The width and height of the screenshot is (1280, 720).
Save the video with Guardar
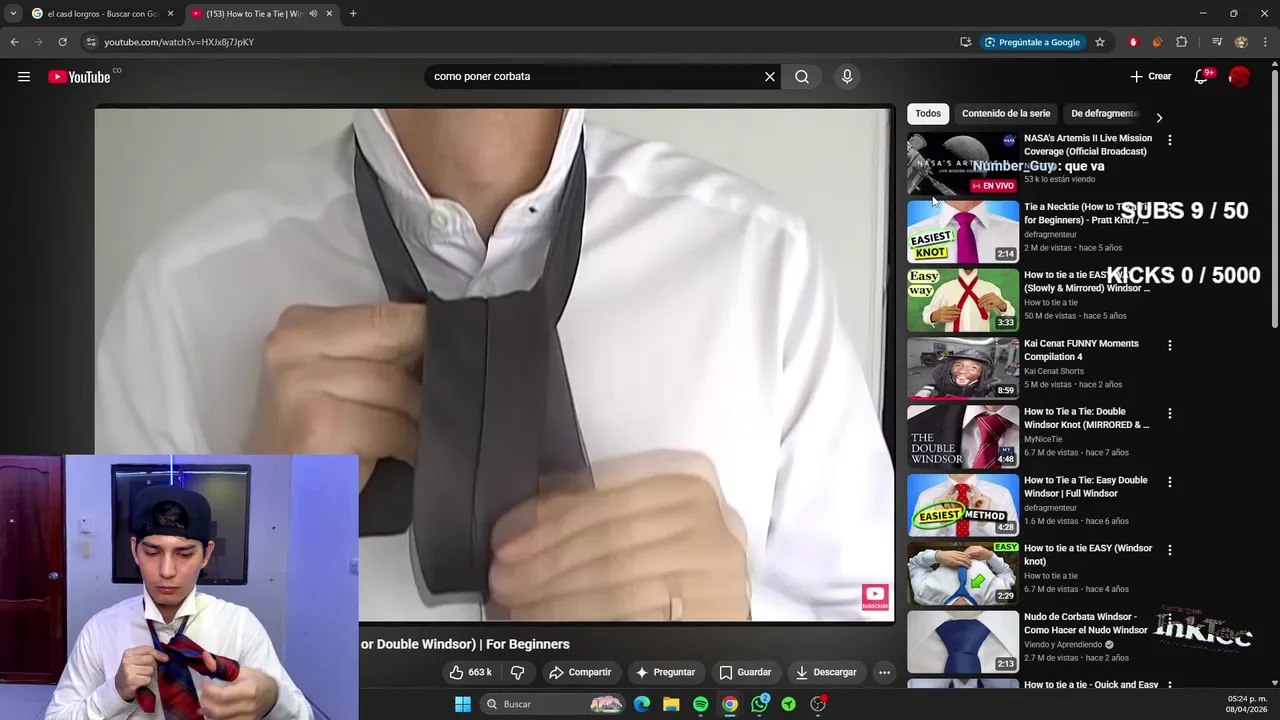click(x=745, y=672)
